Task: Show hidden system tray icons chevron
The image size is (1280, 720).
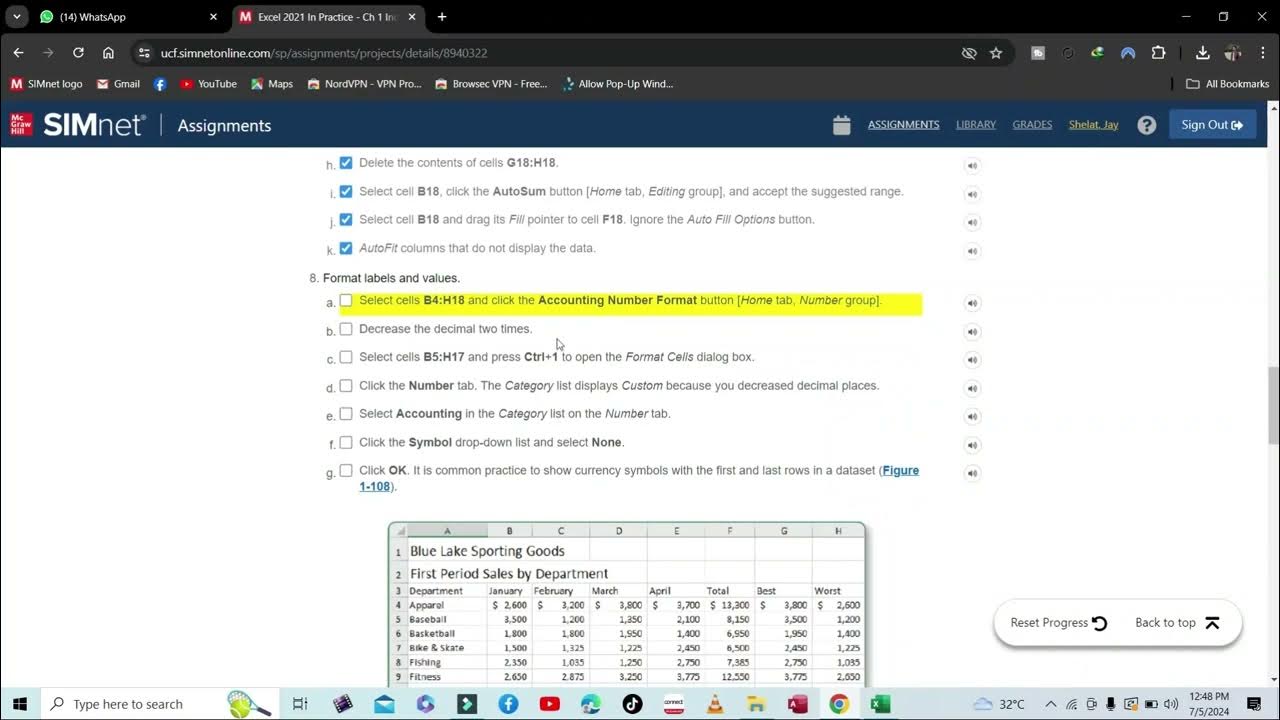Action: tap(1050, 704)
